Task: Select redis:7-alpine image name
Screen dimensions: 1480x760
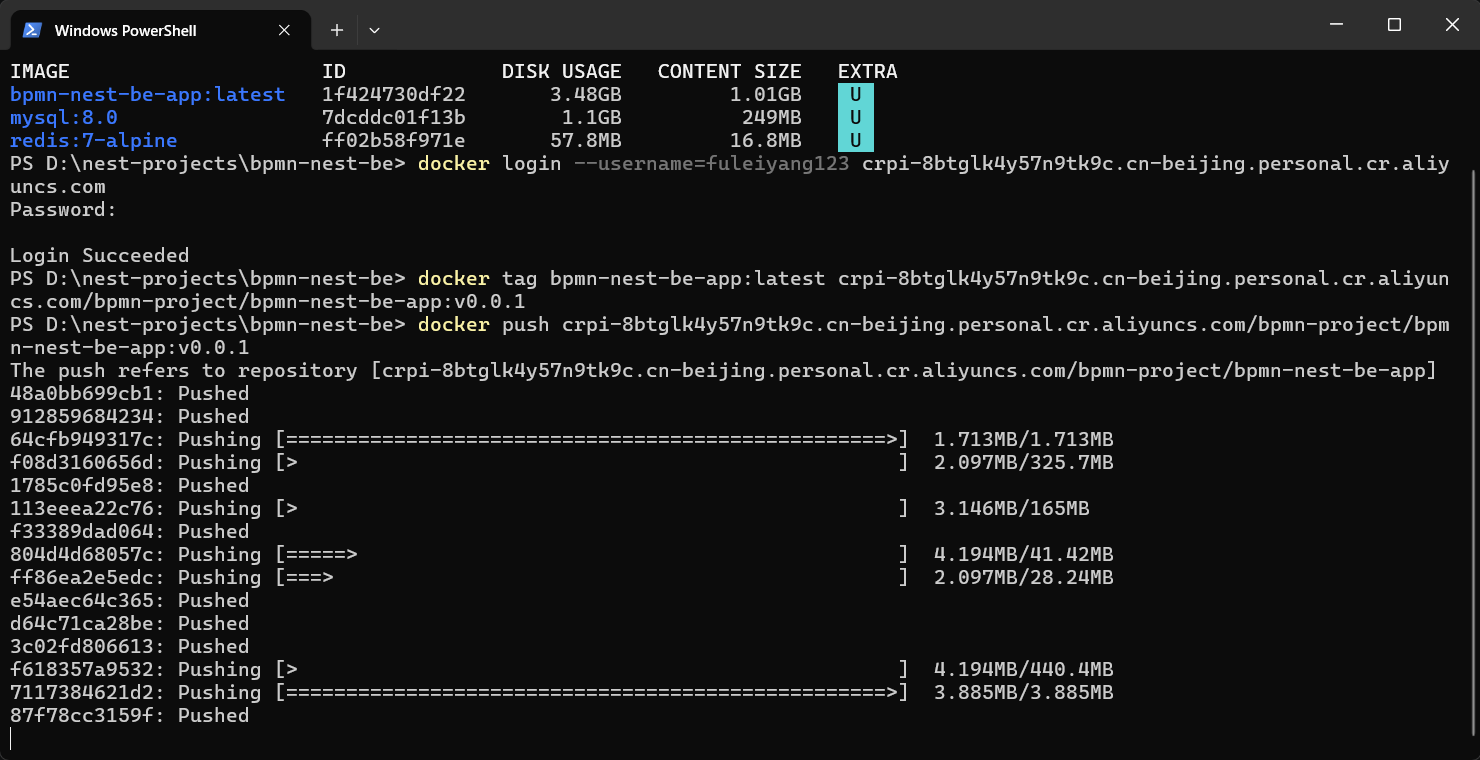Action: click(94, 141)
